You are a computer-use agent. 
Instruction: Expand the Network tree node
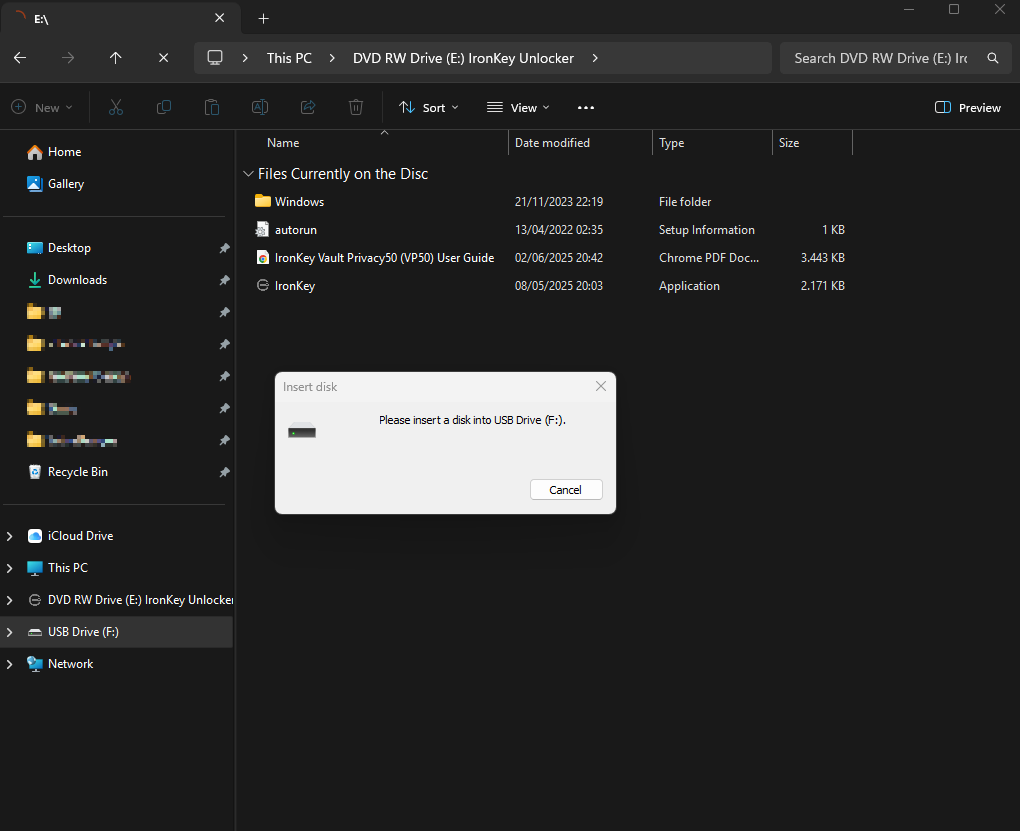pos(10,664)
